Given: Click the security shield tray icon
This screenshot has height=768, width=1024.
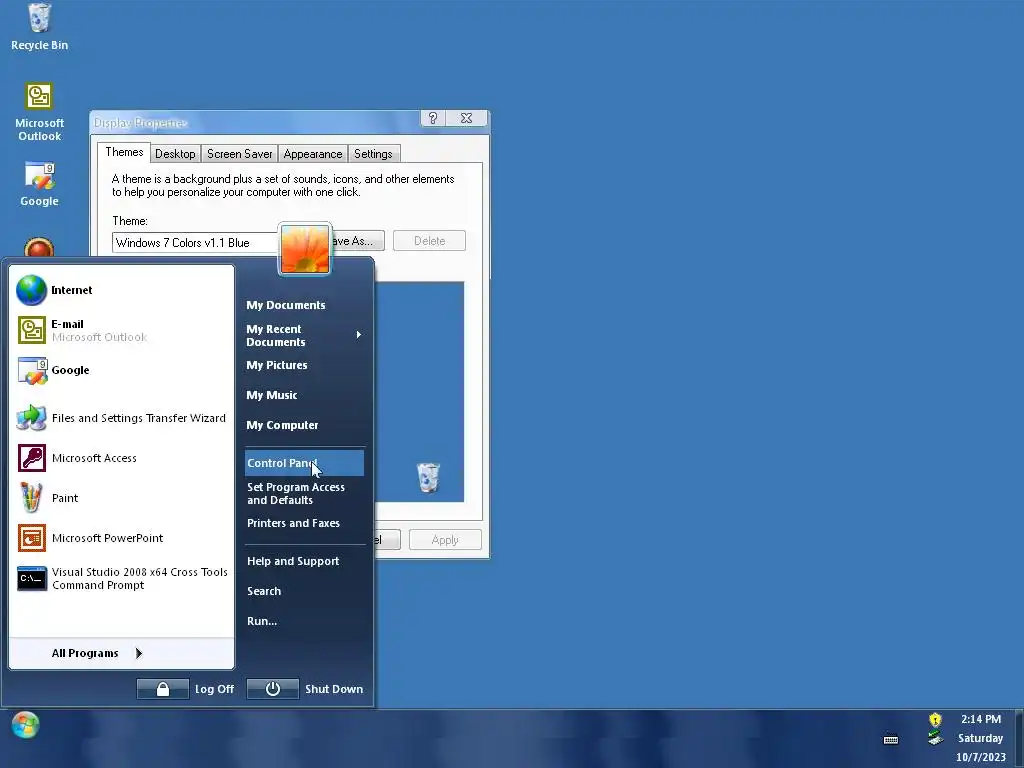Looking at the screenshot, I should point(935,720).
